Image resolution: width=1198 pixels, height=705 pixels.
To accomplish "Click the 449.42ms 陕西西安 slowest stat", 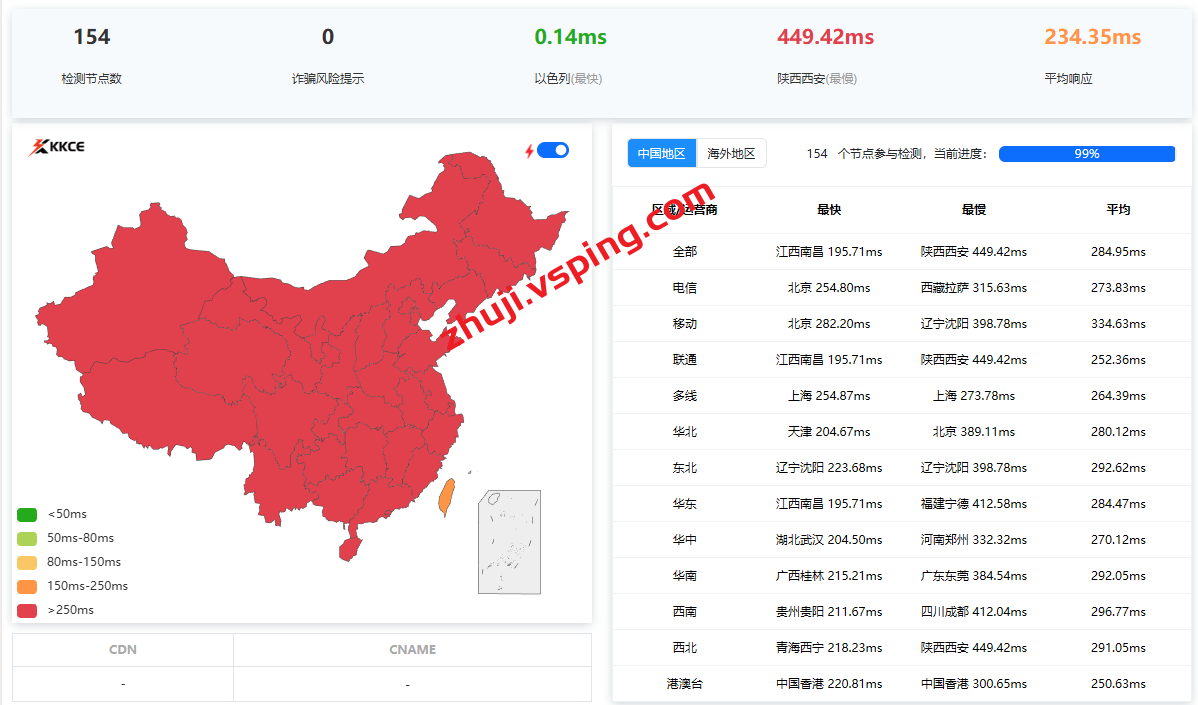I will pos(825,38).
